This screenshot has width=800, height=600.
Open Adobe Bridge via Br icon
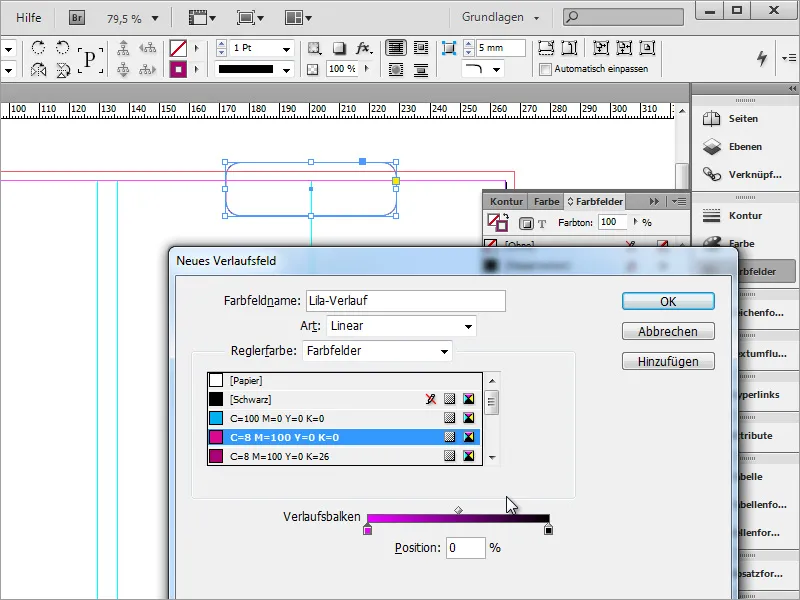[x=77, y=18]
